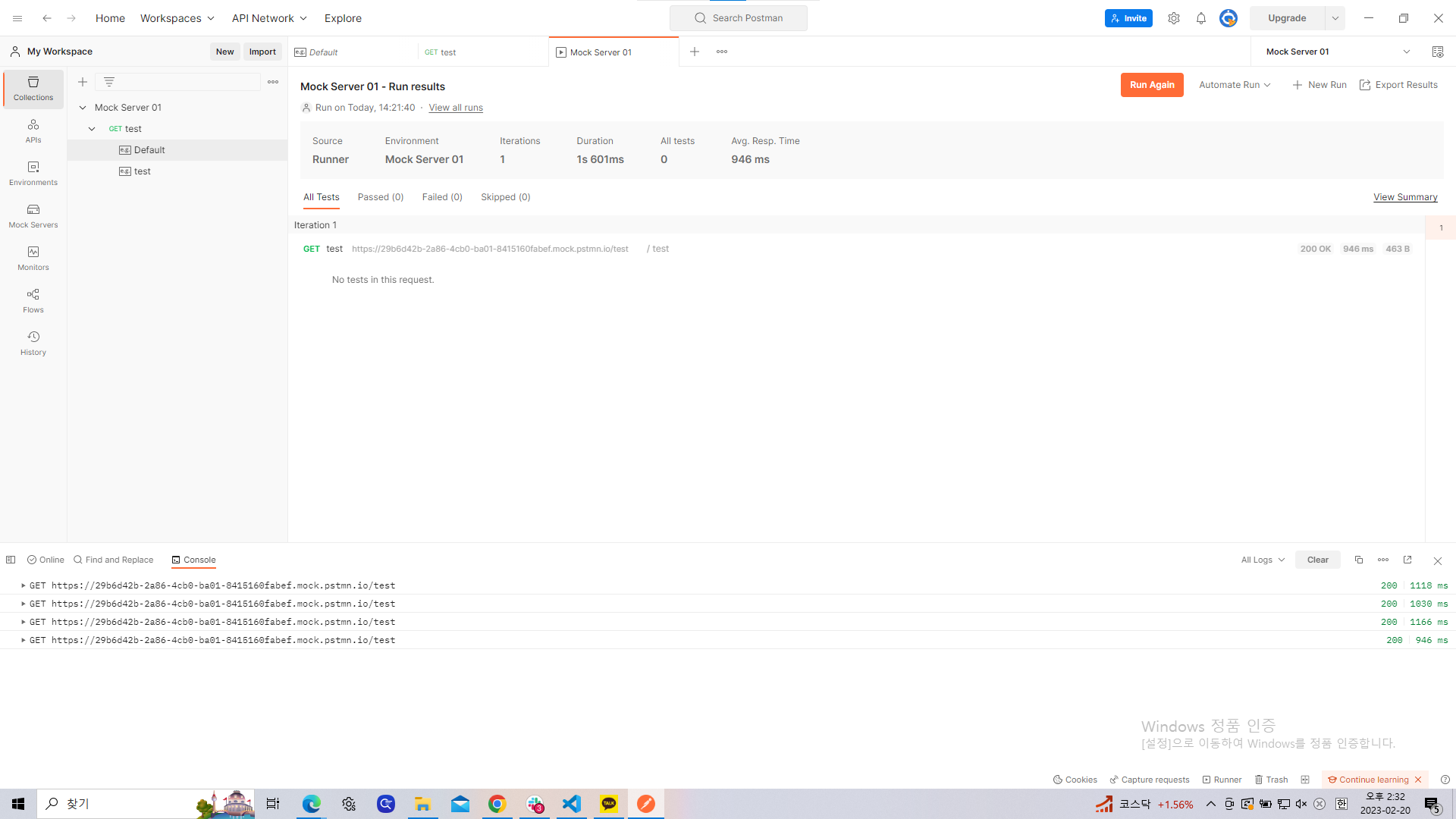Viewport: 1456px width, 819px height.
Task: Open the View all runs link
Action: tap(455, 108)
